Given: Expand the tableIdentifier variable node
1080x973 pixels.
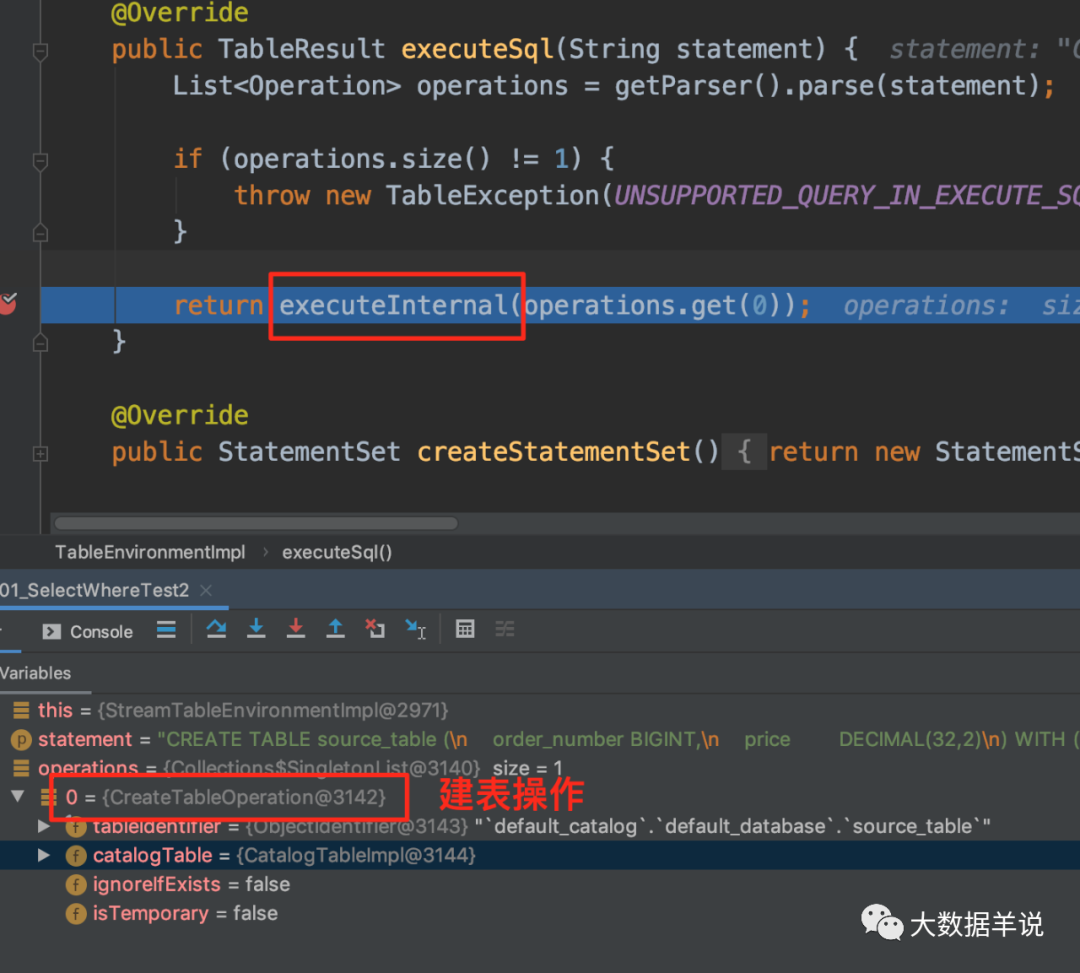Looking at the screenshot, I should [x=44, y=826].
